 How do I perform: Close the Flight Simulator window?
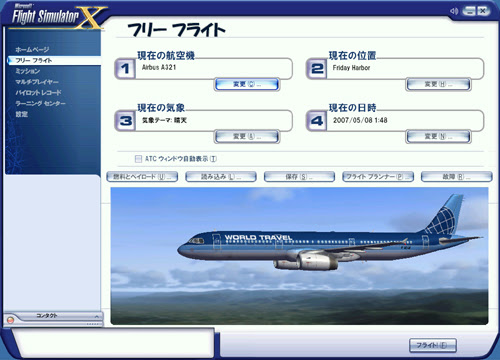482,11
